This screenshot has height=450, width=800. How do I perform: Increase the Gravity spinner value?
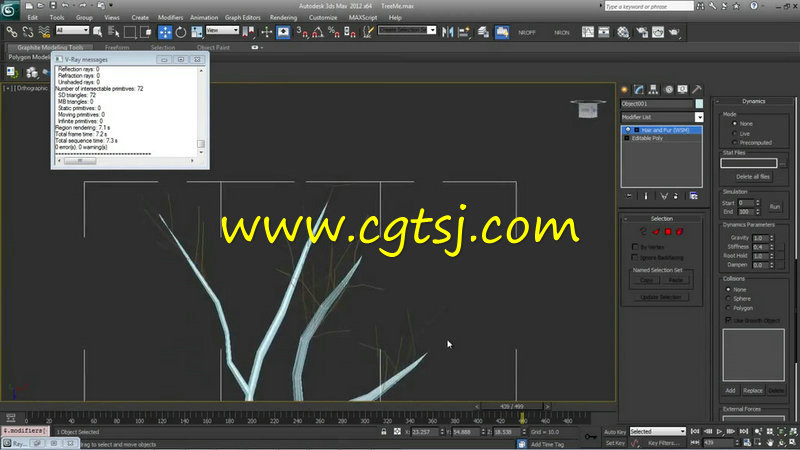pos(771,236)
